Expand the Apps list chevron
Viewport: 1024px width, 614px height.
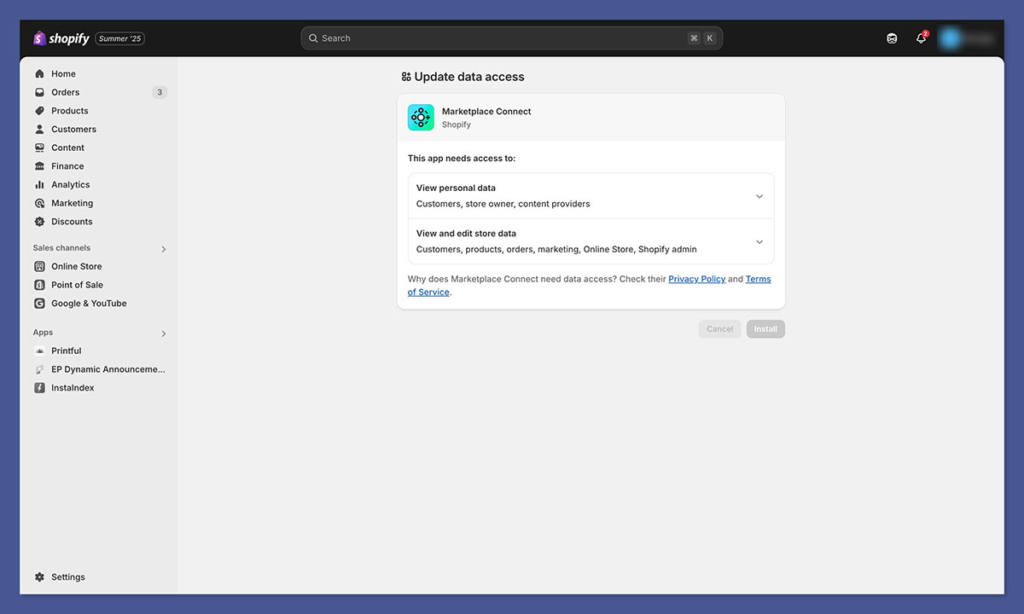coord(163,332)
